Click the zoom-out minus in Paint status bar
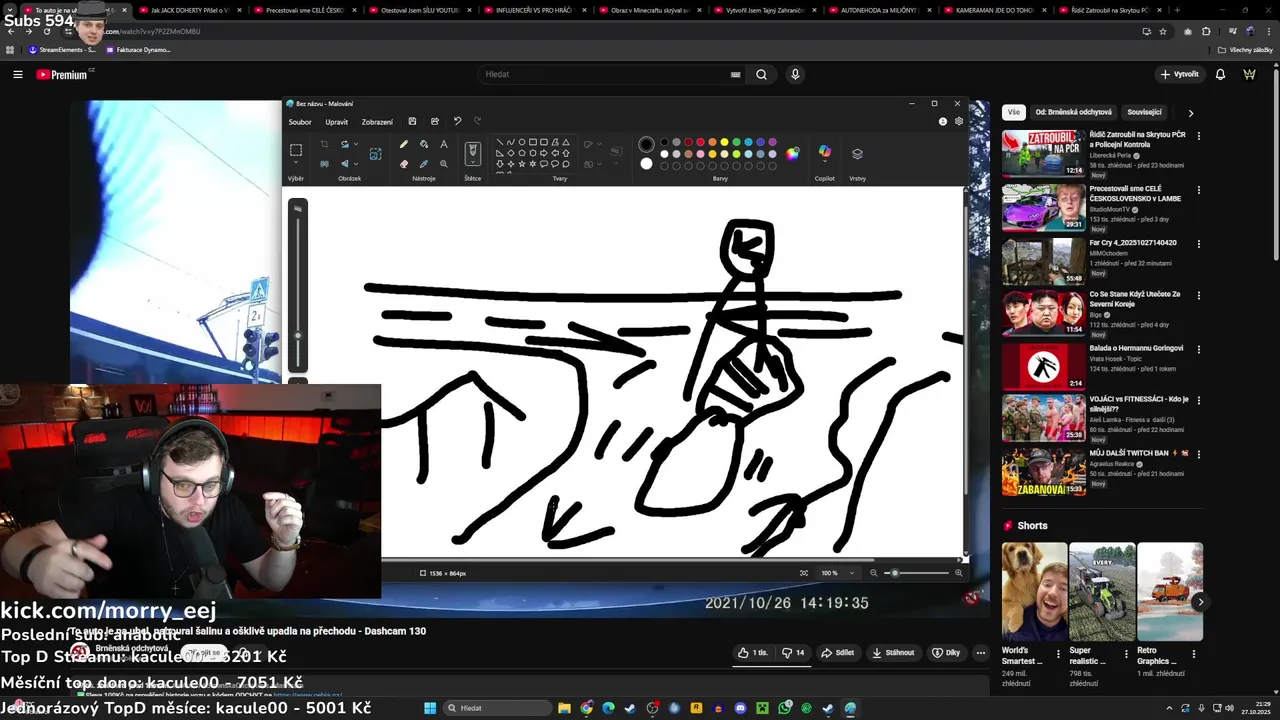Viewport: 1280px width, 720px height. click(873, 573)
